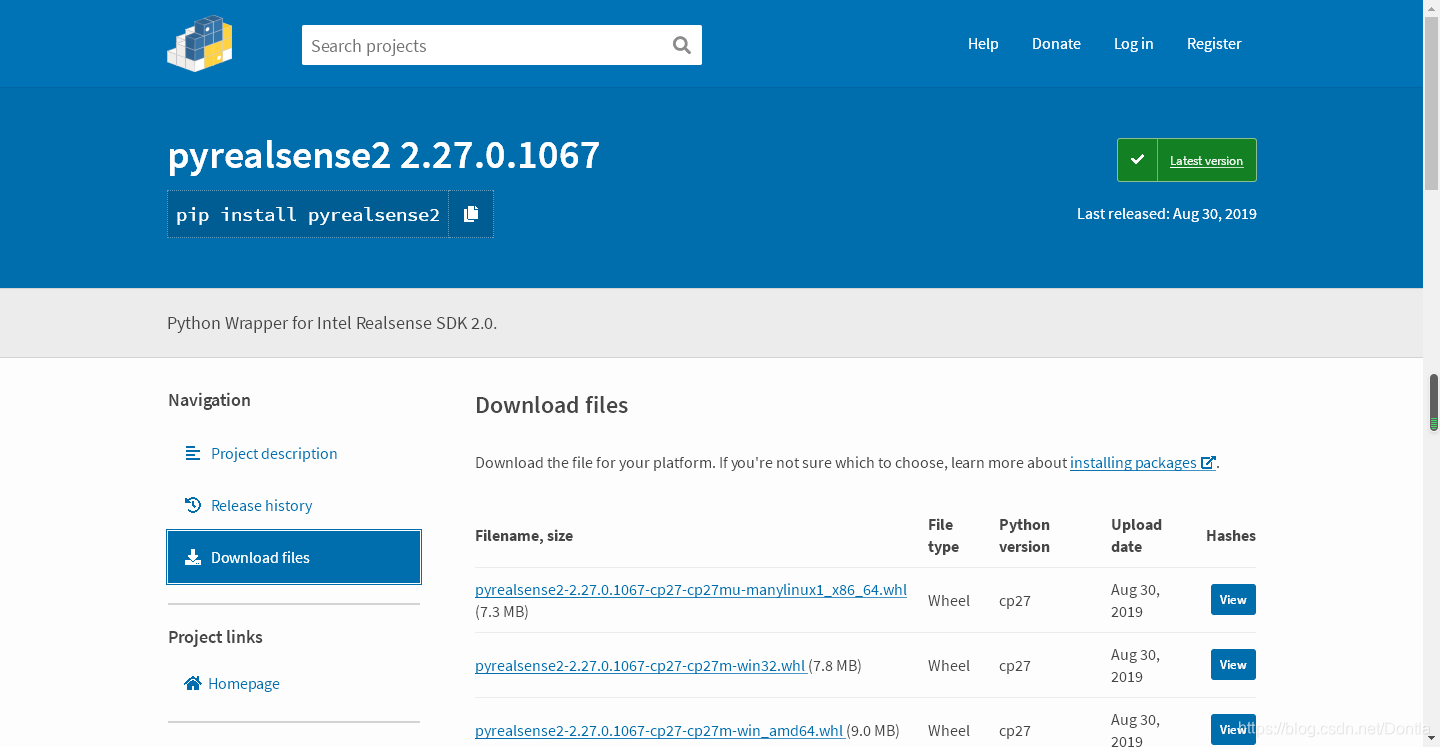Download the cp27mu manylinux1_x86_64 wheel
This screenshot has height=747, width=1440.
[691, 589]
